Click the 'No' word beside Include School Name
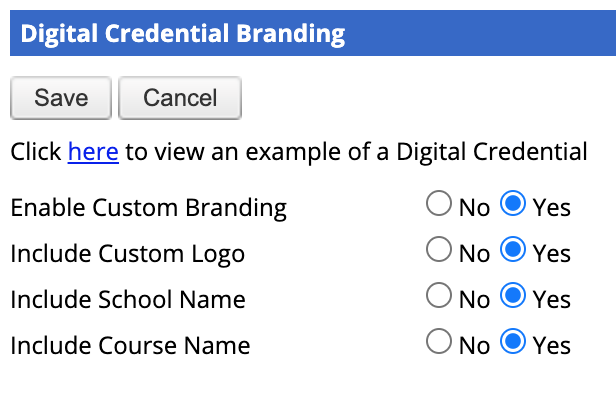 pyautogui.click(x=475, y=300)
